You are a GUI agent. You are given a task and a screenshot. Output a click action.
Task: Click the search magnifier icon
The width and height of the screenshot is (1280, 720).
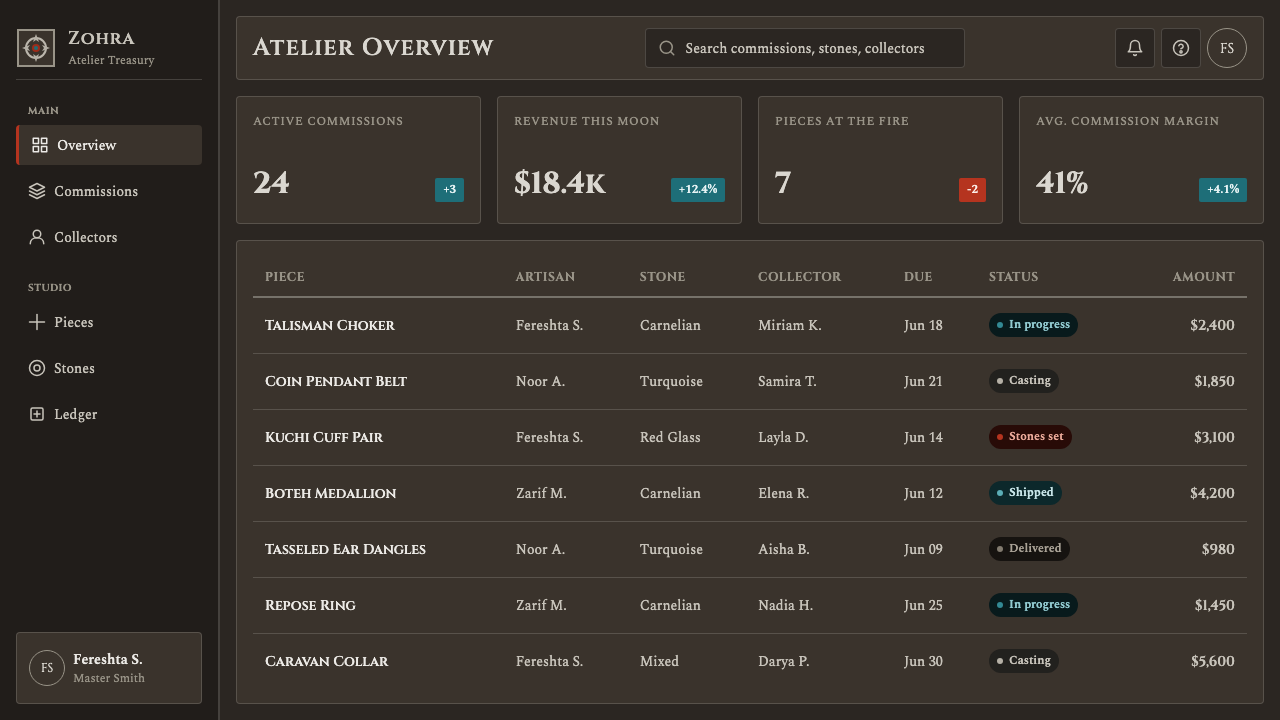coord(667,48)
